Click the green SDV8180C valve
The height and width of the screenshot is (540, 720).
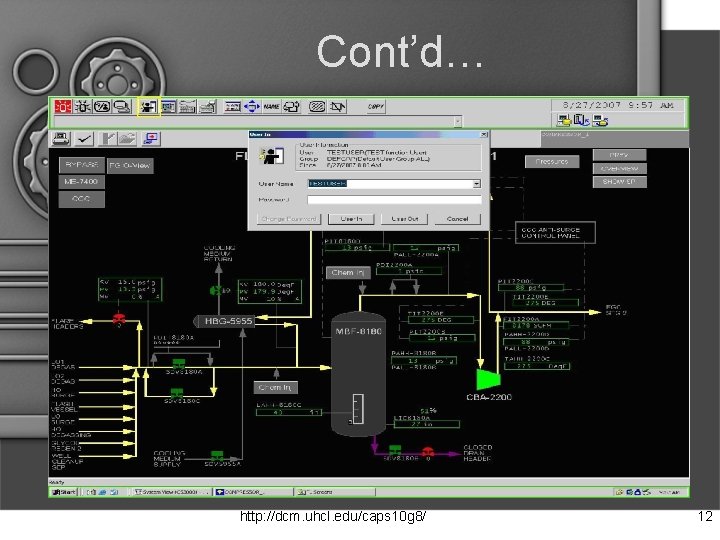[x=177, y=393]
